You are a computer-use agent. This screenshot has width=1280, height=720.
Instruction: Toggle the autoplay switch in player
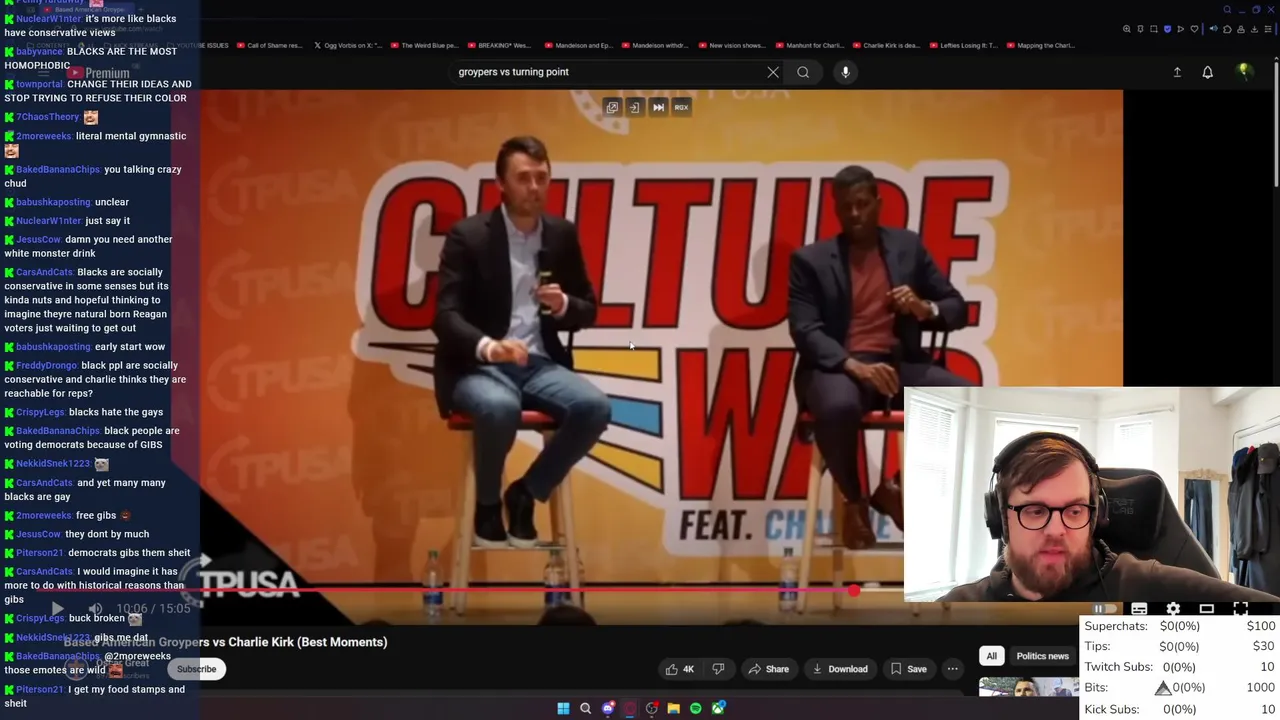1104,609
